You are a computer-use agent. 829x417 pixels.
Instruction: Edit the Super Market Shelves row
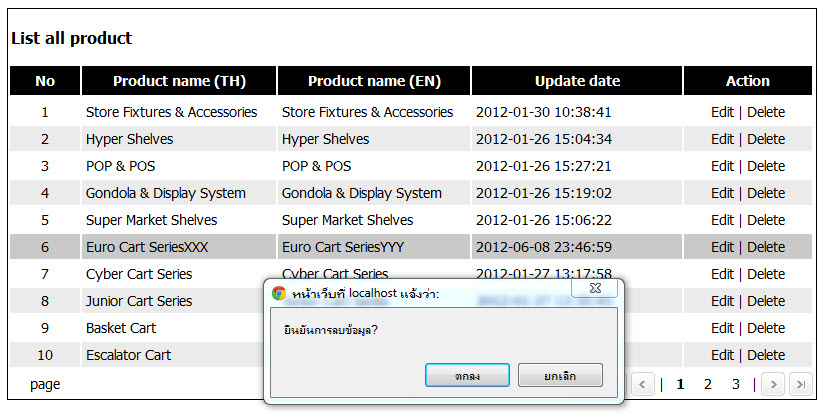[722, 220]
